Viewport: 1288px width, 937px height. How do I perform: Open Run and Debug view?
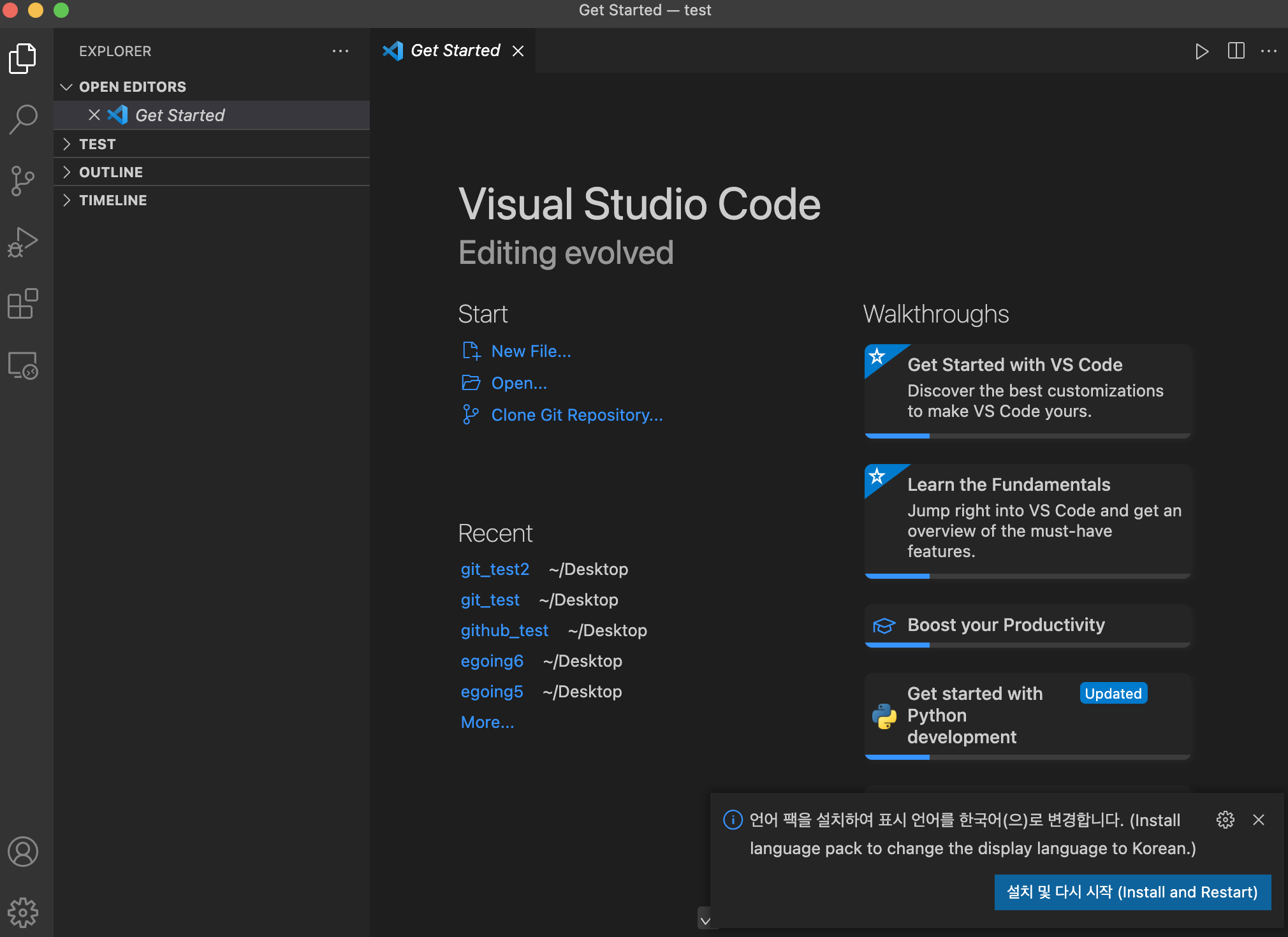(24, 242)
